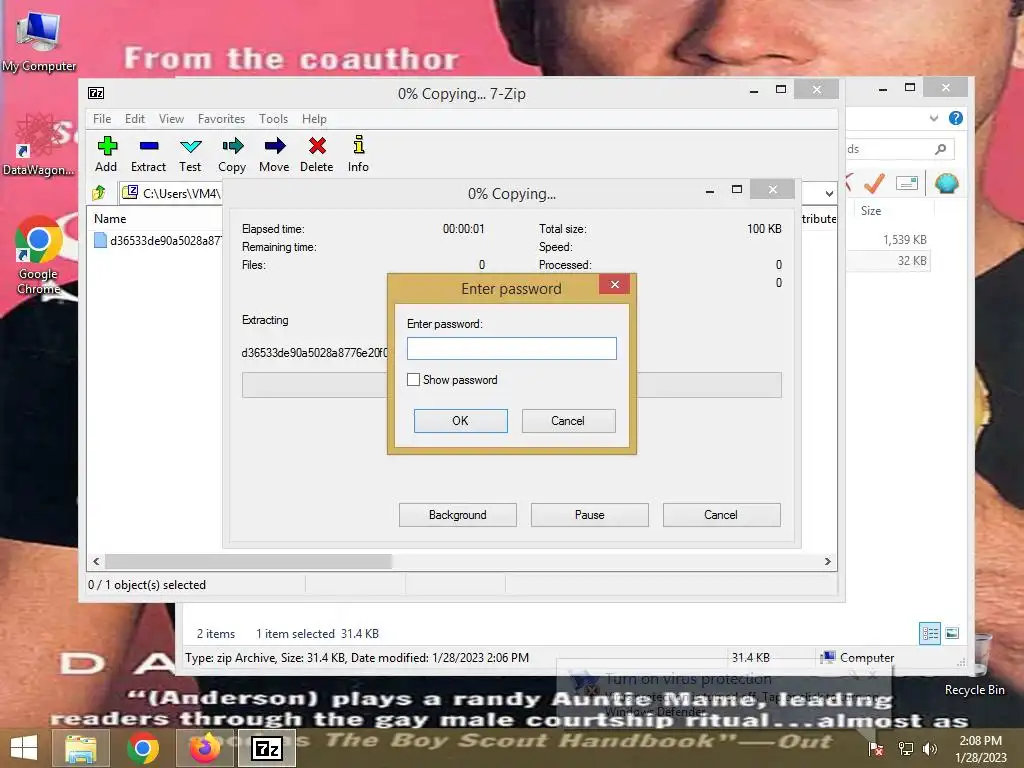Screen dimensions: 1024x768
Task: Open the Help menu
Action: (x=314, y=119)
